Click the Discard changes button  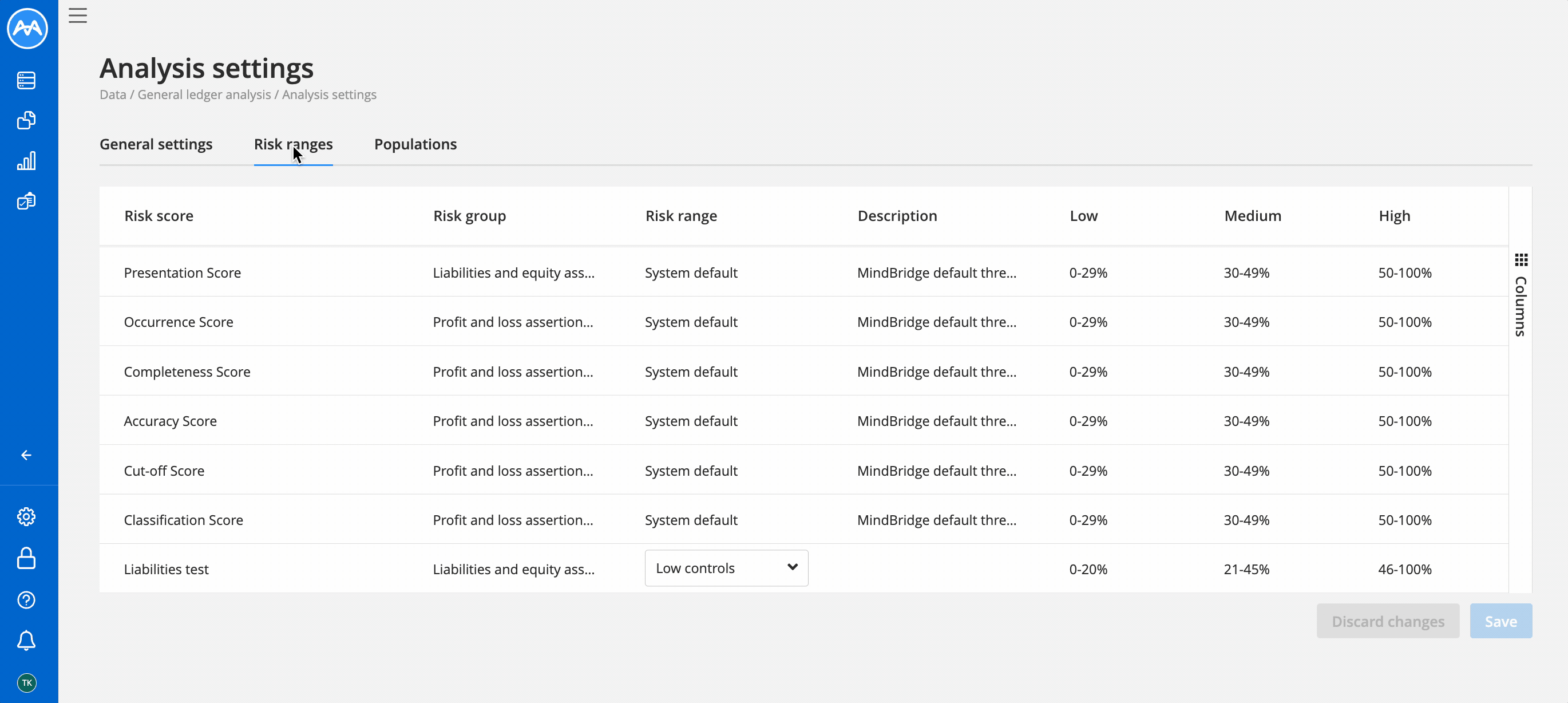coord(1388,621)
